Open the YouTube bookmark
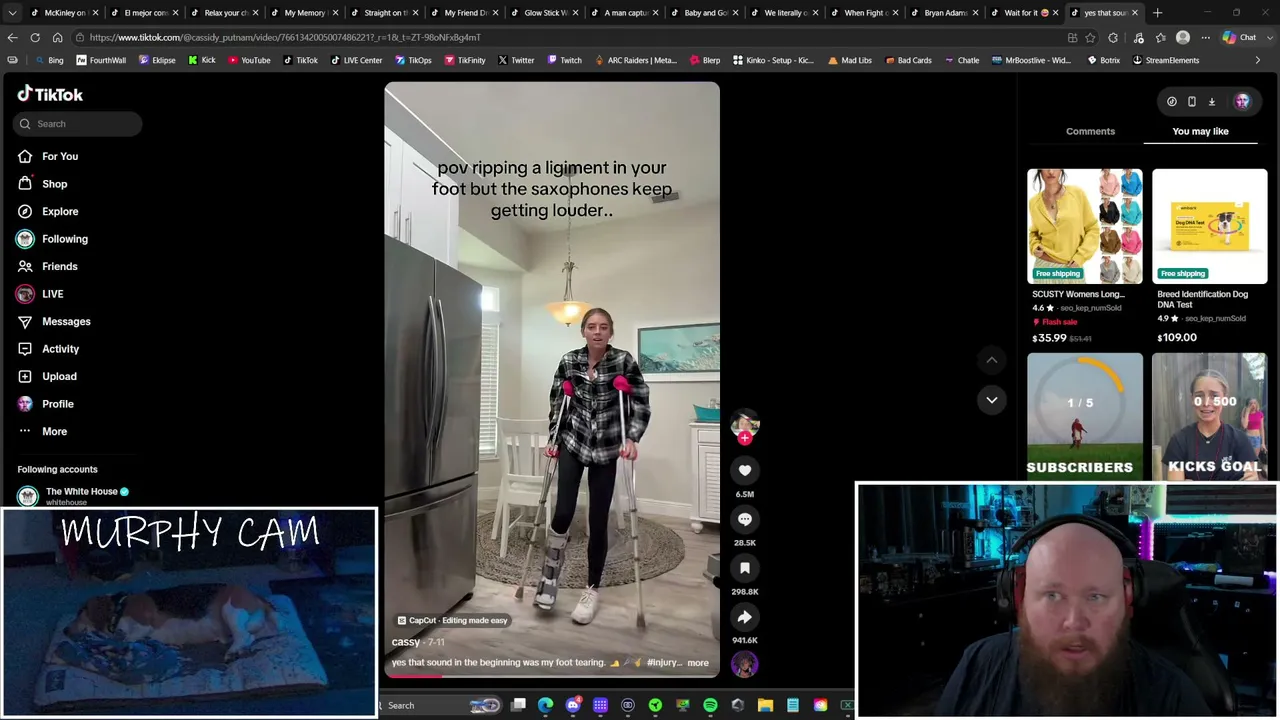Viewport: 1280px width, 720px height. coord(249,60)
